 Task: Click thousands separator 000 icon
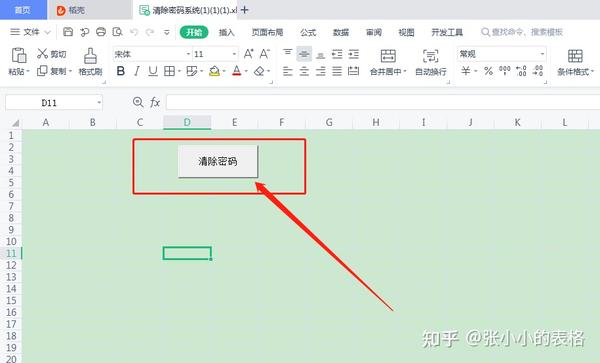pos(505,71)
